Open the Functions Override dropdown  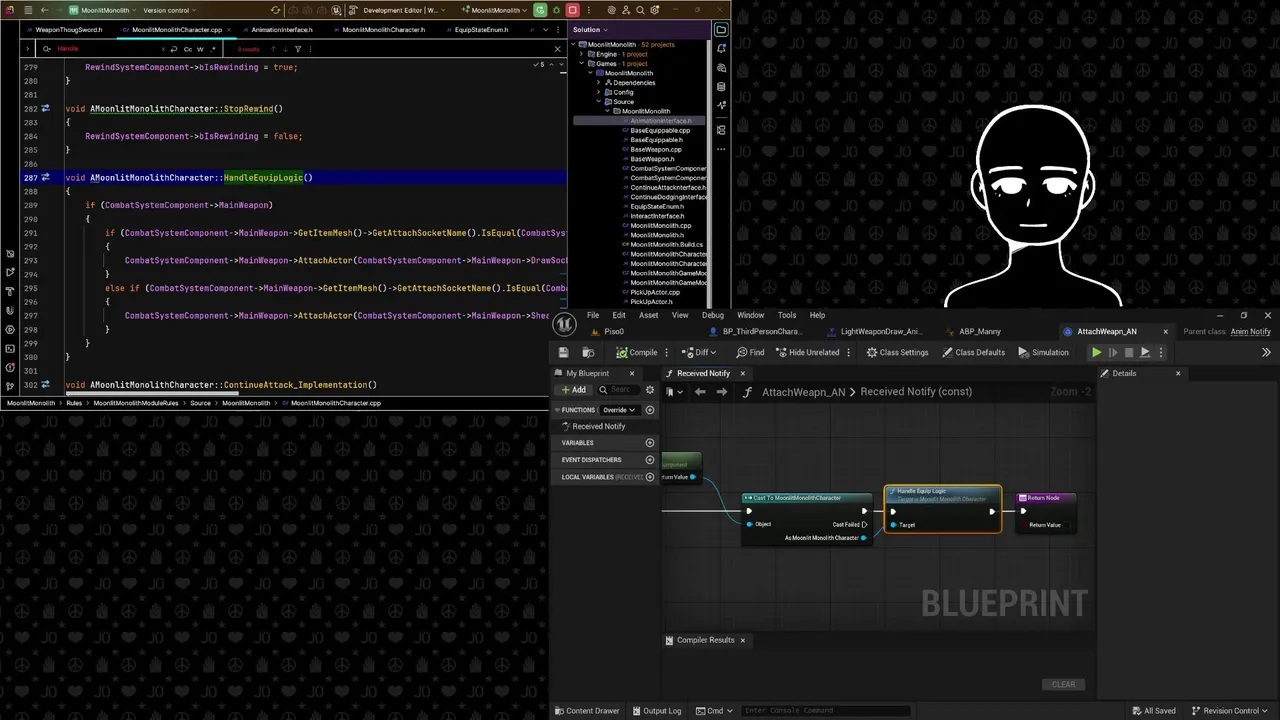coord(619,410)
